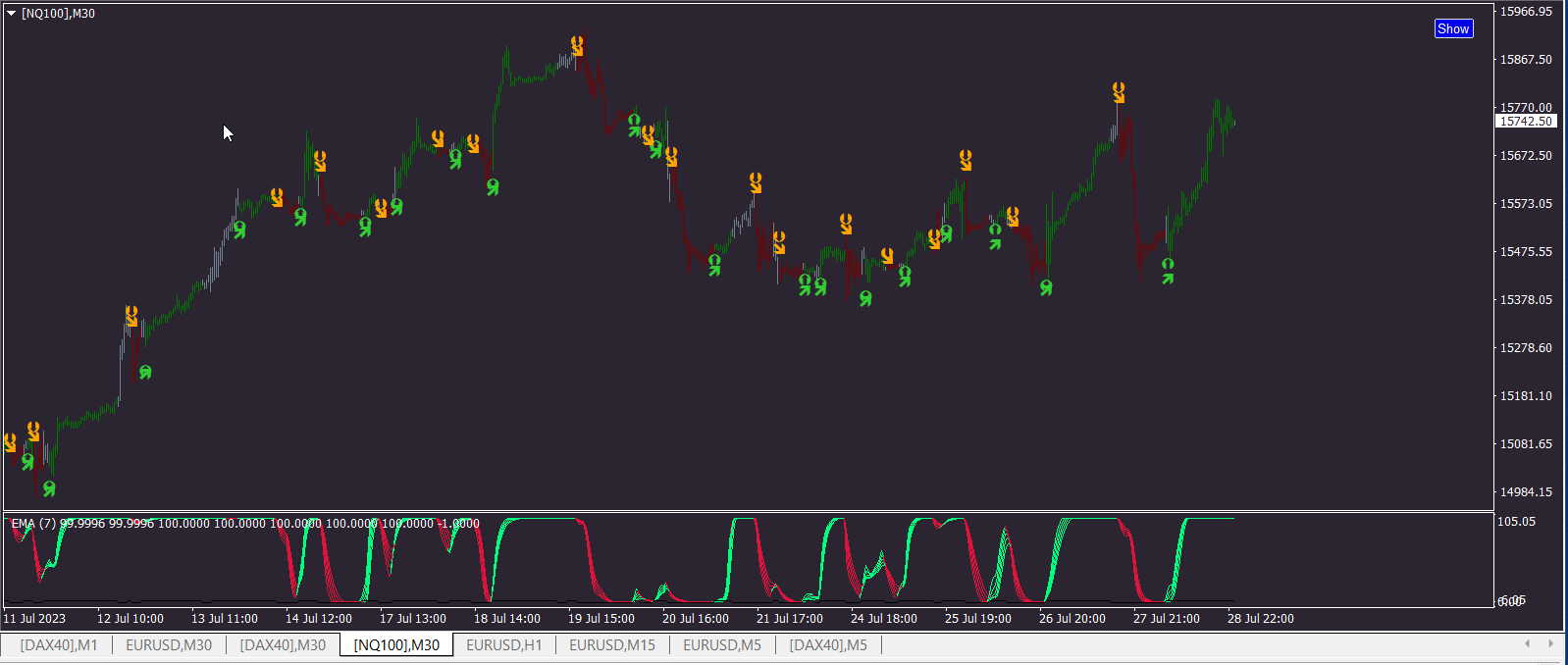Image resolution: width=1568 pixels, height=665 pixels.
Task: Click the tab bar scroll-right arrow
Action: coord(1550,643)
